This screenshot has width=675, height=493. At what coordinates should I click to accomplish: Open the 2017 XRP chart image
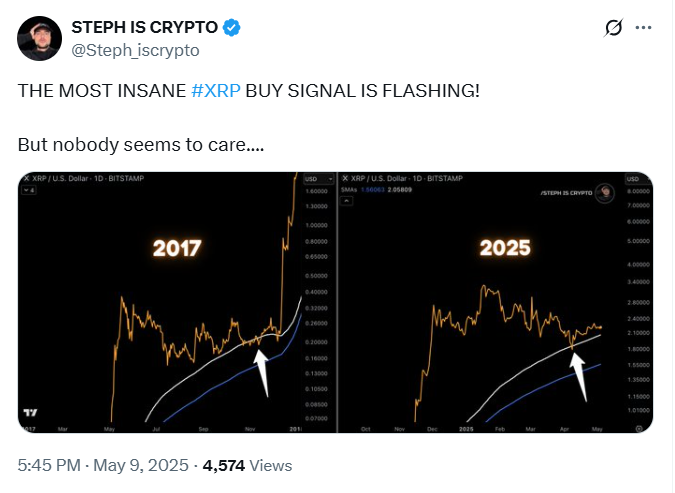click(177, 302)
